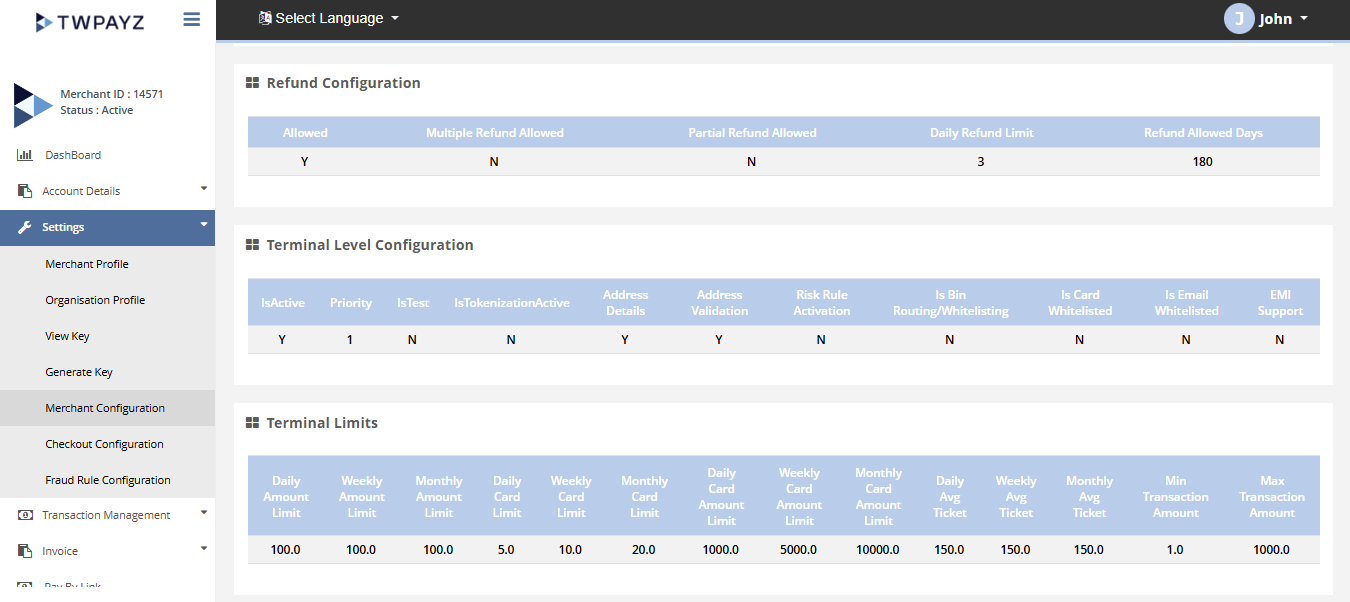The width and height of the screenshot is (1350, 602).
Task: Click the Account Details icon
Action: click(x=25, y=191)
